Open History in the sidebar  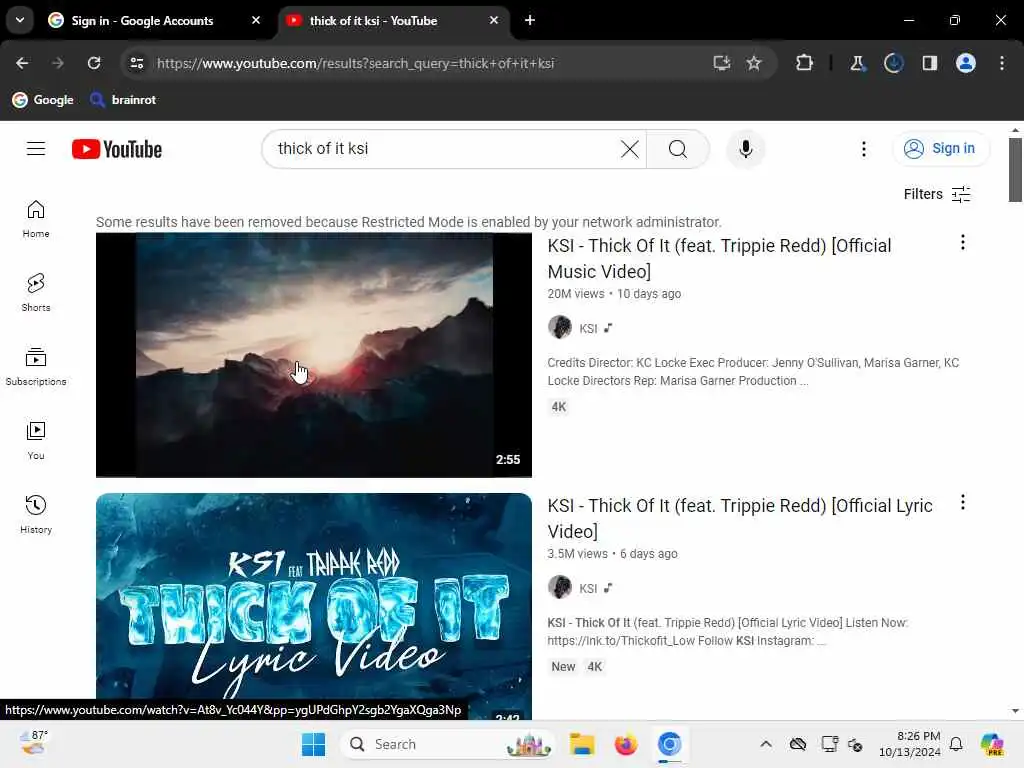coord(36,514)
